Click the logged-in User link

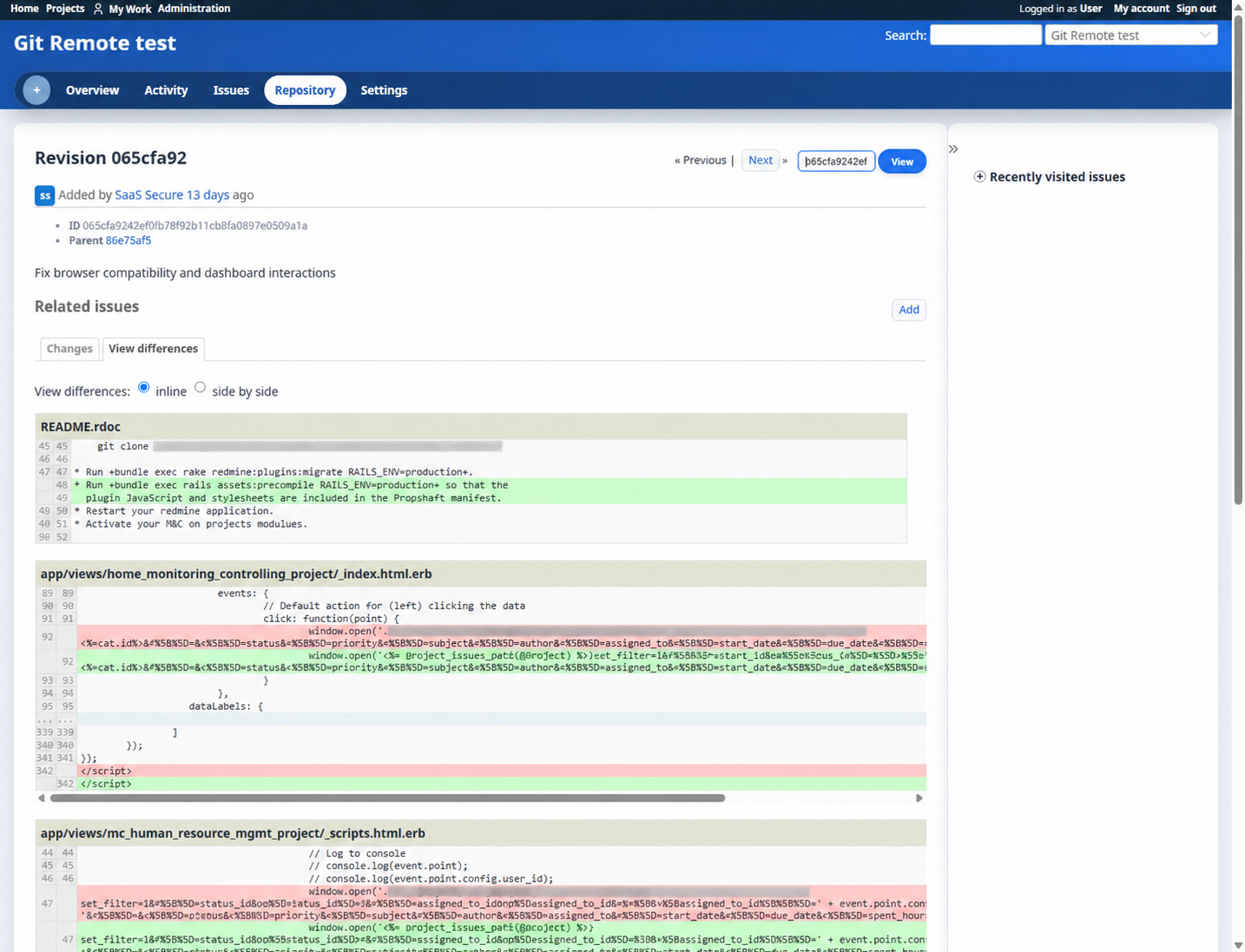click(x=1090, y=9)
